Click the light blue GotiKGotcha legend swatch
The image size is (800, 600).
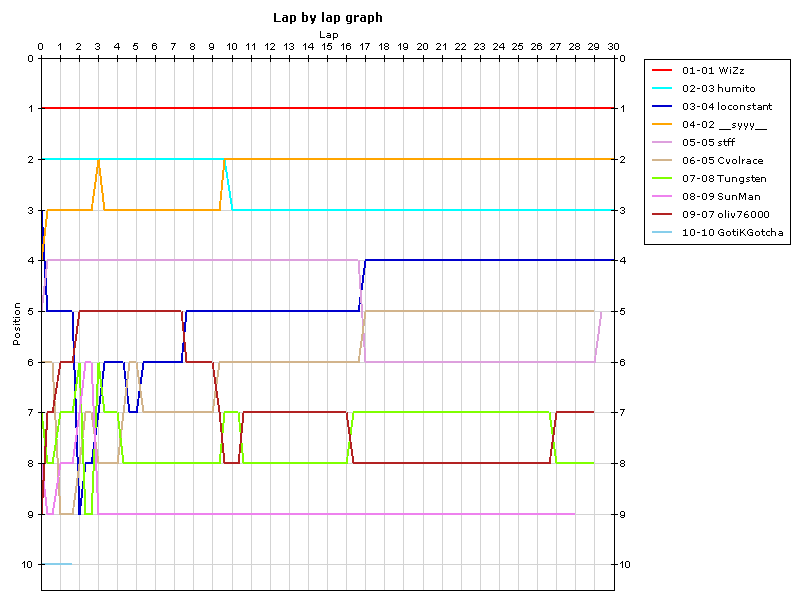point(661,232)
